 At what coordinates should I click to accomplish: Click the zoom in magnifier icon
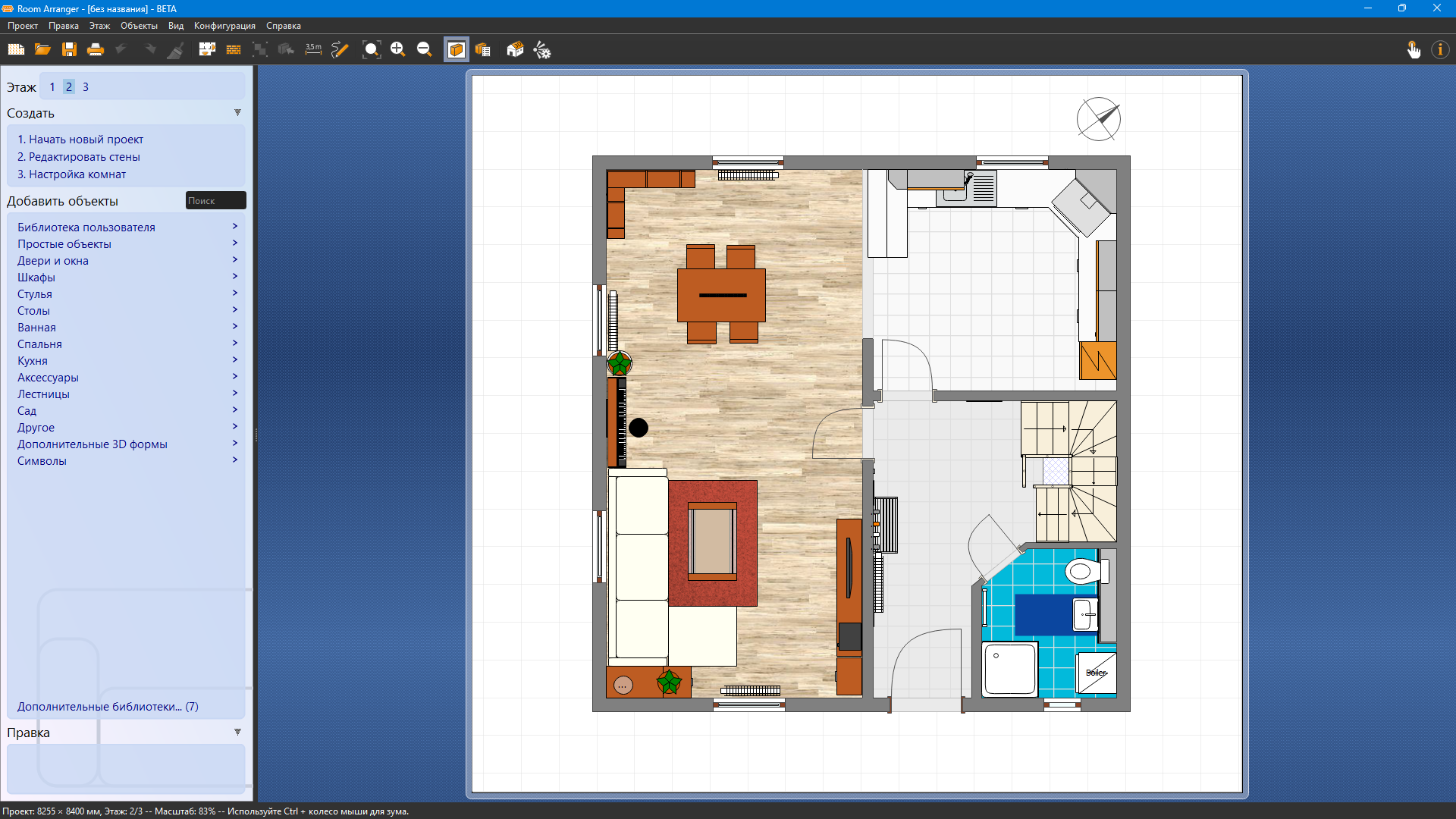click(397, 50)
